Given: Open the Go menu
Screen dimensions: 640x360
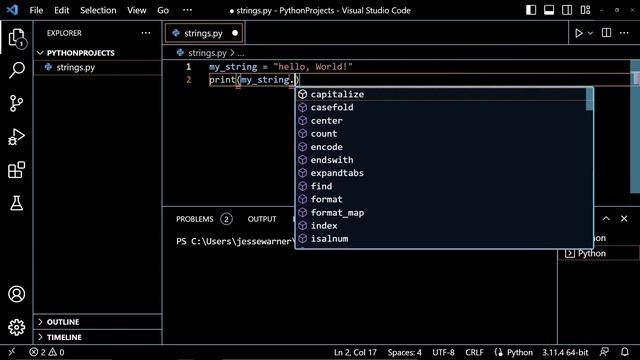Looking at the screenshot, I should 163,10.
